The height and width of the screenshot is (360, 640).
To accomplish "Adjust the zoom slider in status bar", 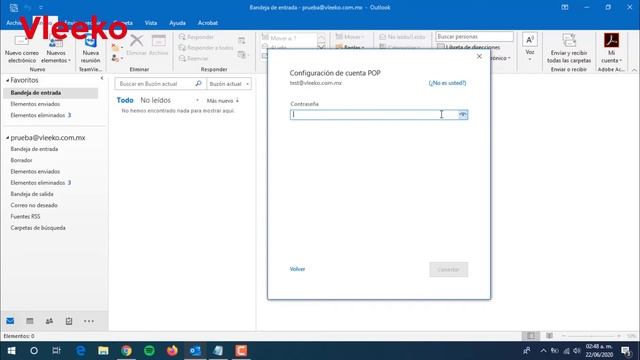I will point(591,336).
